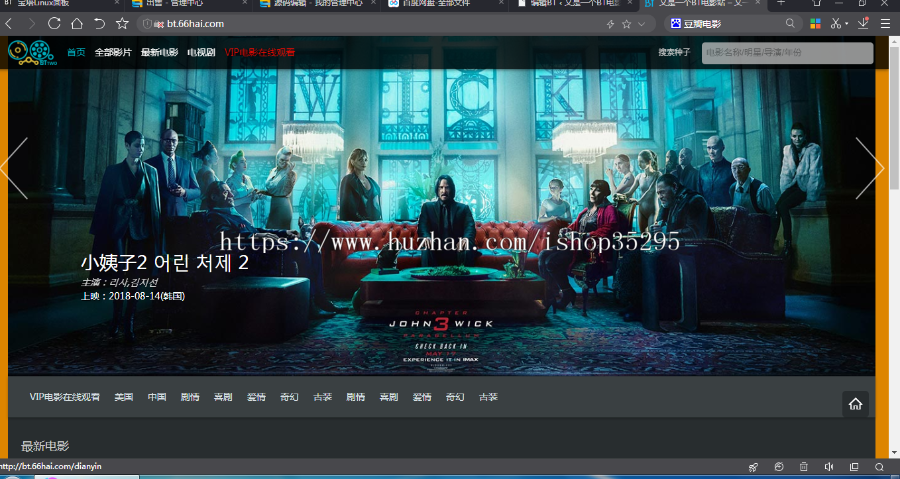Click circular icon next to rocket in status bar
Image resolution: width=900 pixels, height=479 pixels.
(779, 467)
